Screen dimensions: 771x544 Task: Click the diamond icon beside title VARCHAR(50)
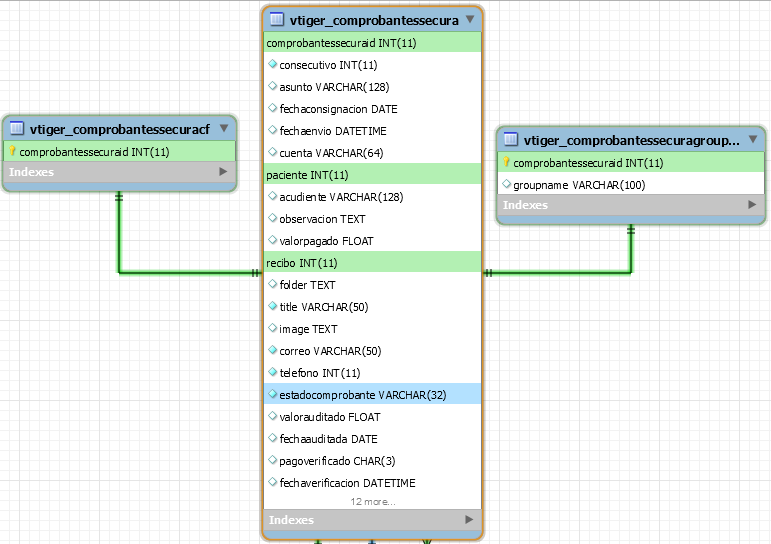(x=272, y=306)
